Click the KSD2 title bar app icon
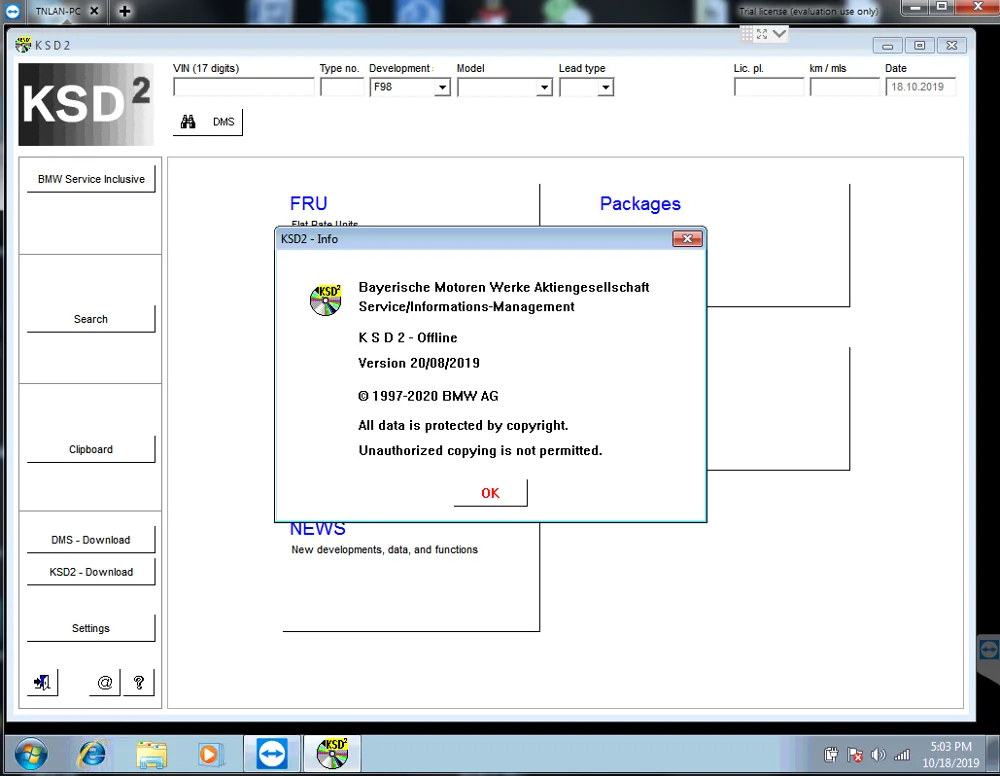This screenshot has width=1000, height=776. pos(23,45)
